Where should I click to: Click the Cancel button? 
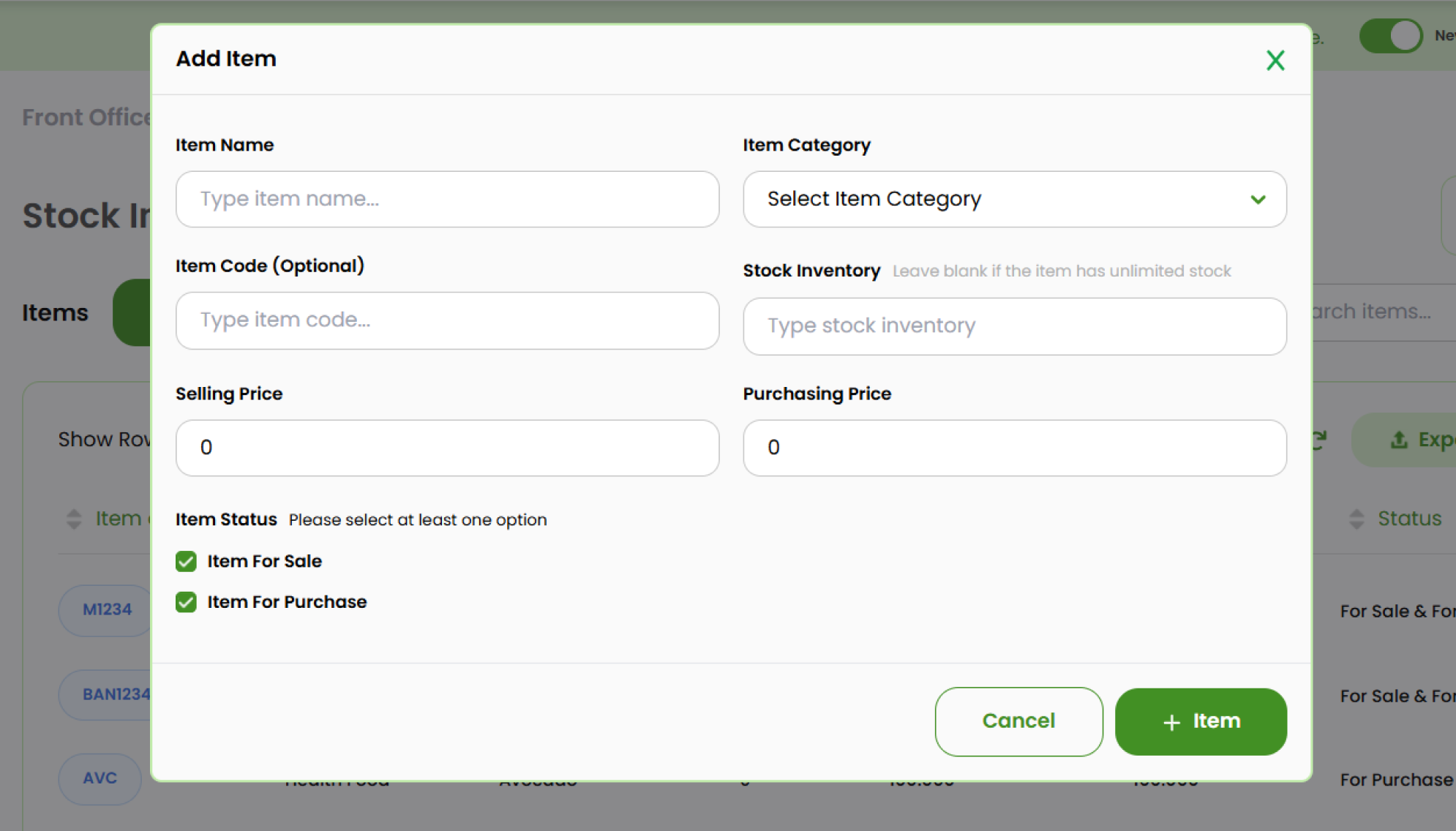[1018, 721]
